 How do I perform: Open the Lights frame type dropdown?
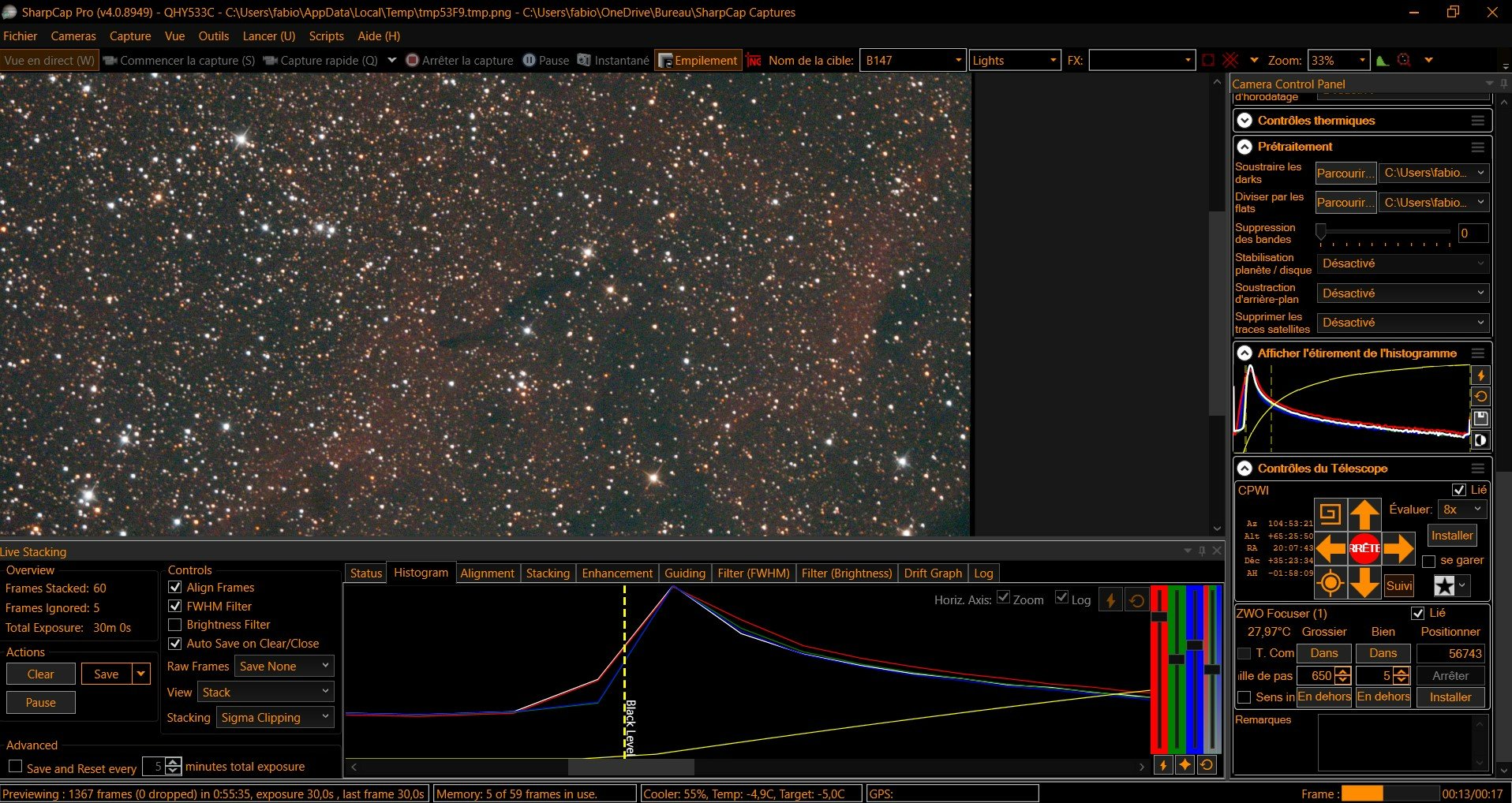point(1015,61)
